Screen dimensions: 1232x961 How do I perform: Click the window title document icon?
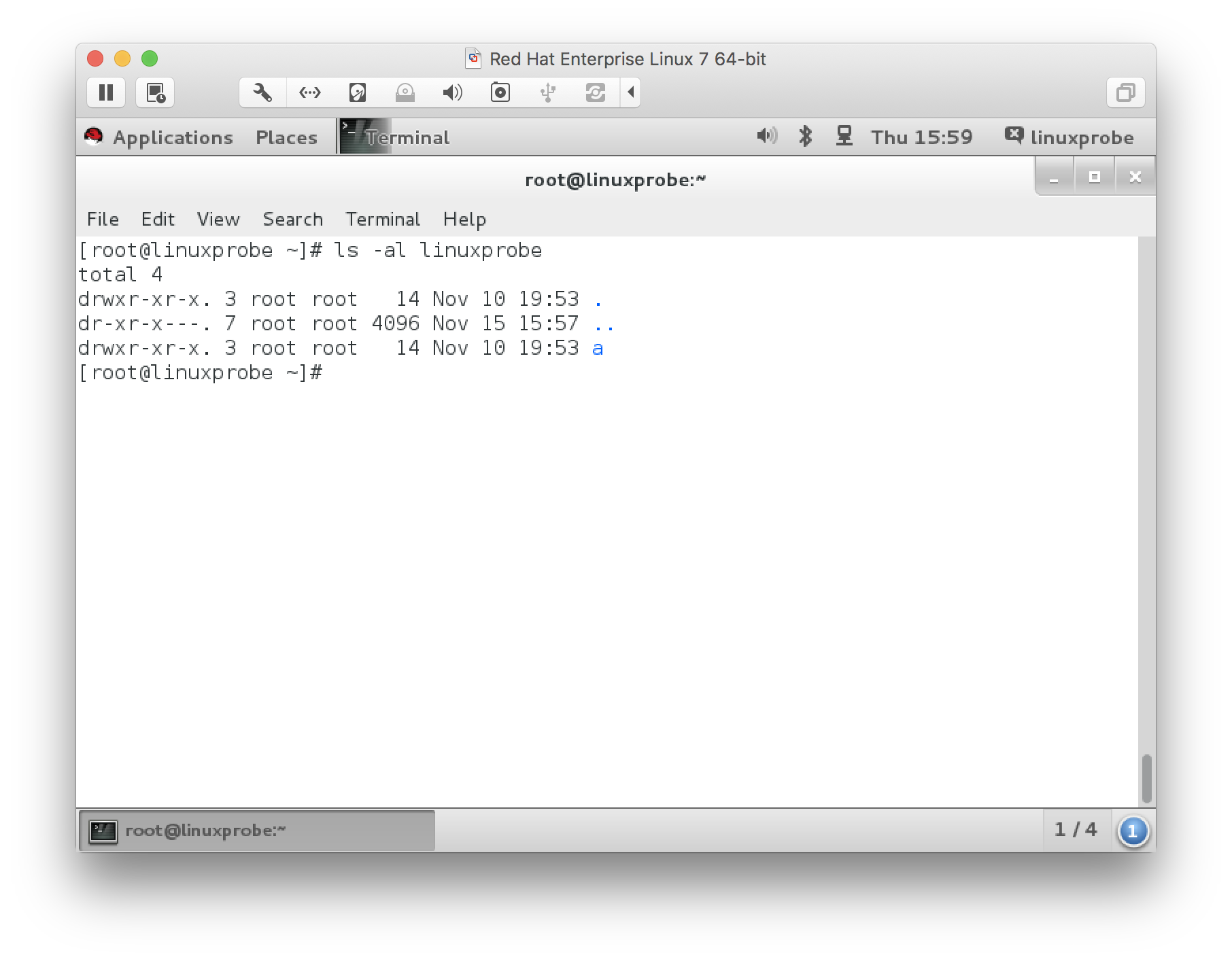click(473, 58)
